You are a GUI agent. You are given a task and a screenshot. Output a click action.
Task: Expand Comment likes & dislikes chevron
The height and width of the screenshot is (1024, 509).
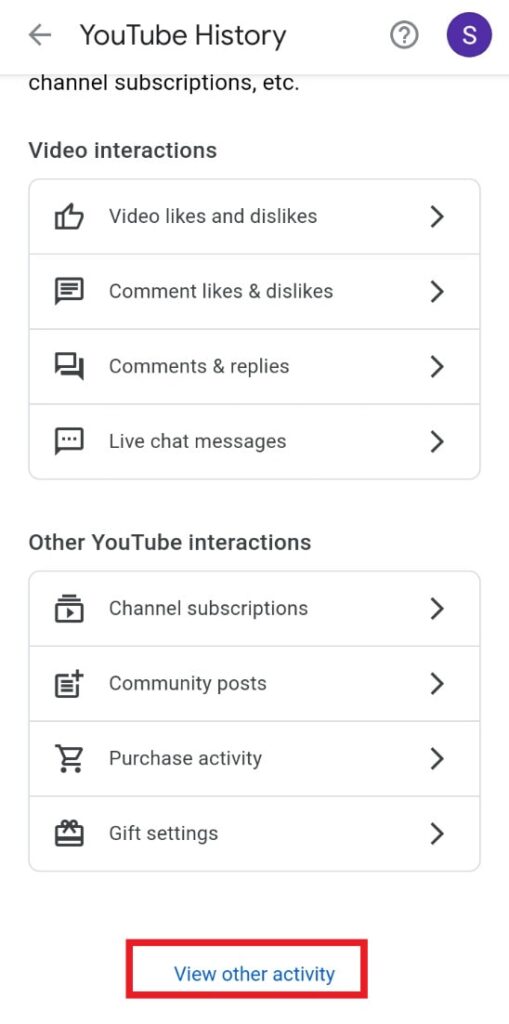point(437,291)
